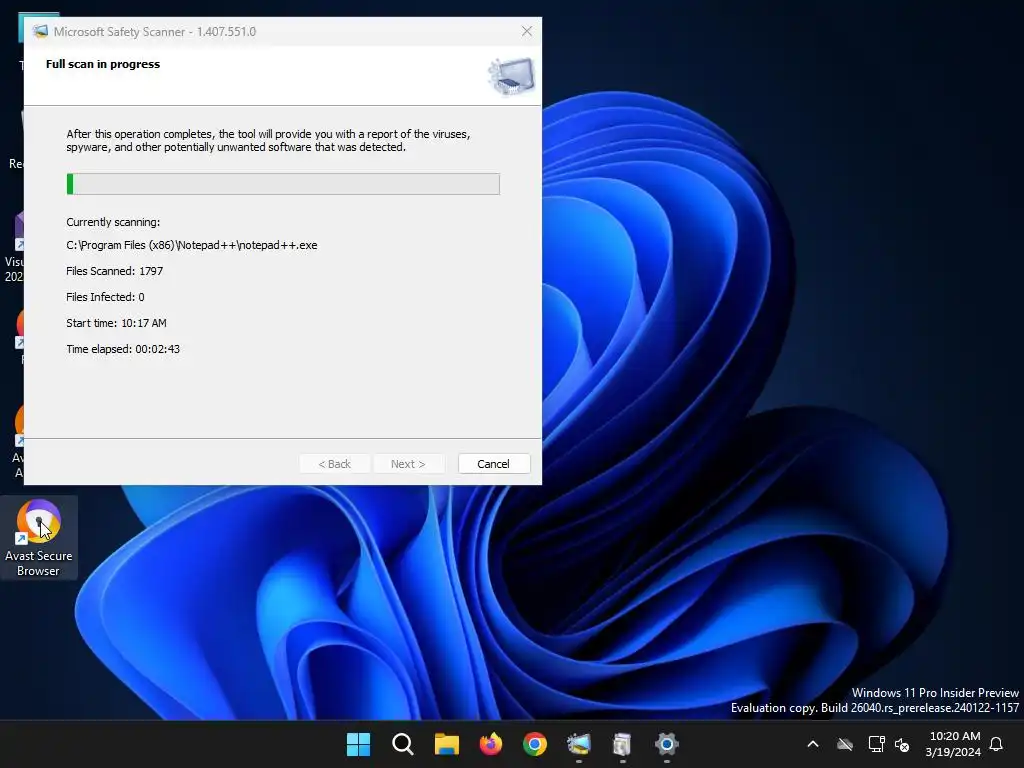Click the Microsoft Safety Scanner title text

[155, 31]
